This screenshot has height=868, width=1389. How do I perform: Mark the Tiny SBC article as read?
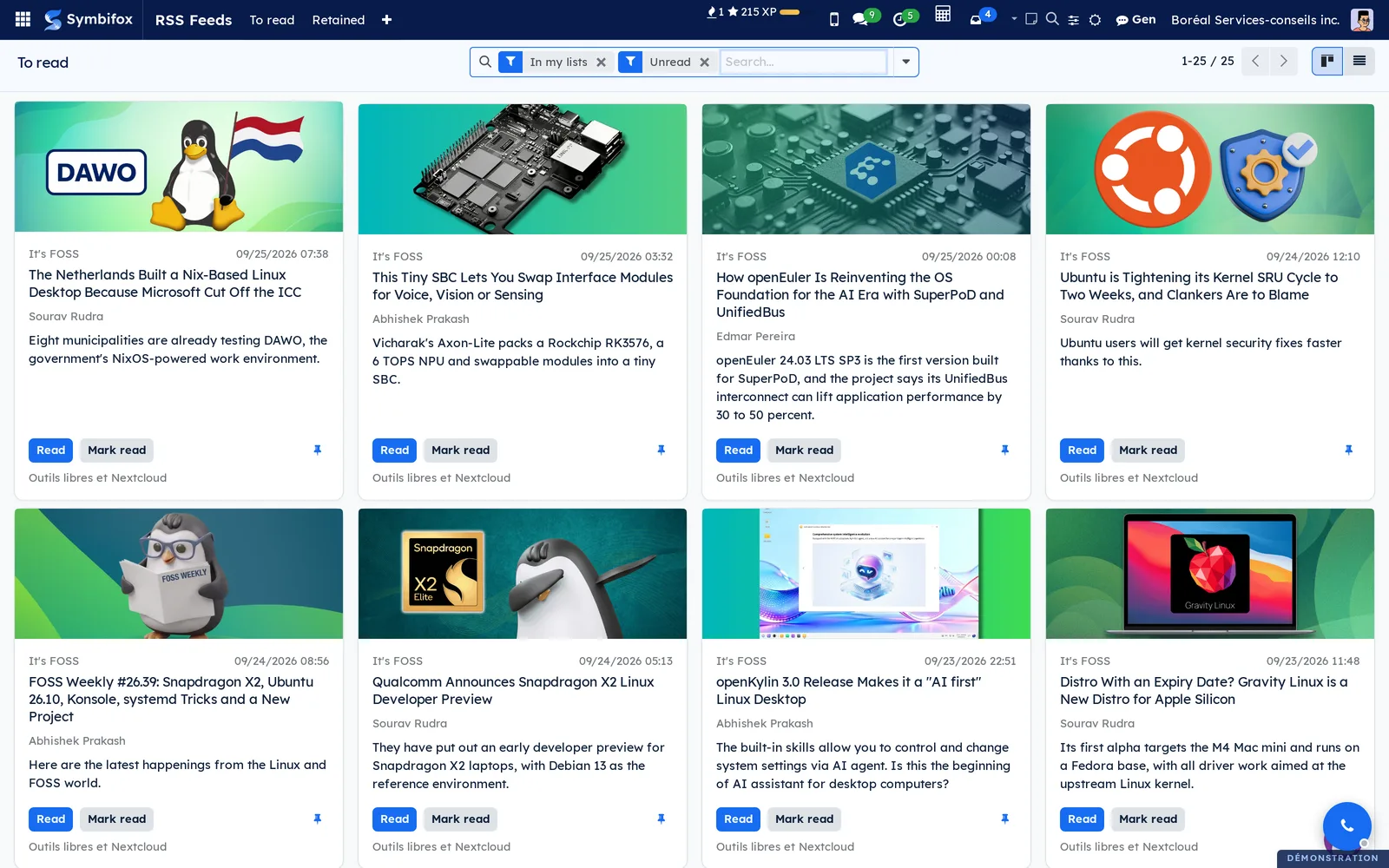pyautogui.click(x=461, y=450)
